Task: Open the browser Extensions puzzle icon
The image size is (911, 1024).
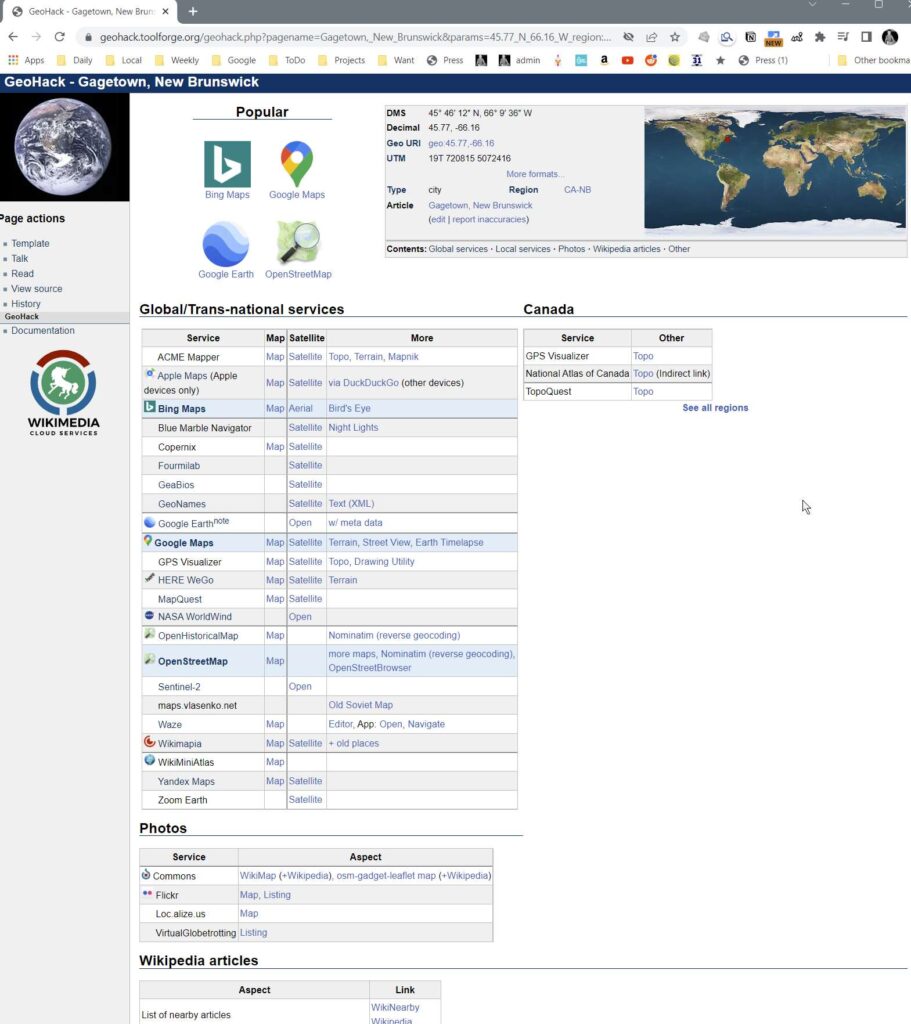Action: 820,36
